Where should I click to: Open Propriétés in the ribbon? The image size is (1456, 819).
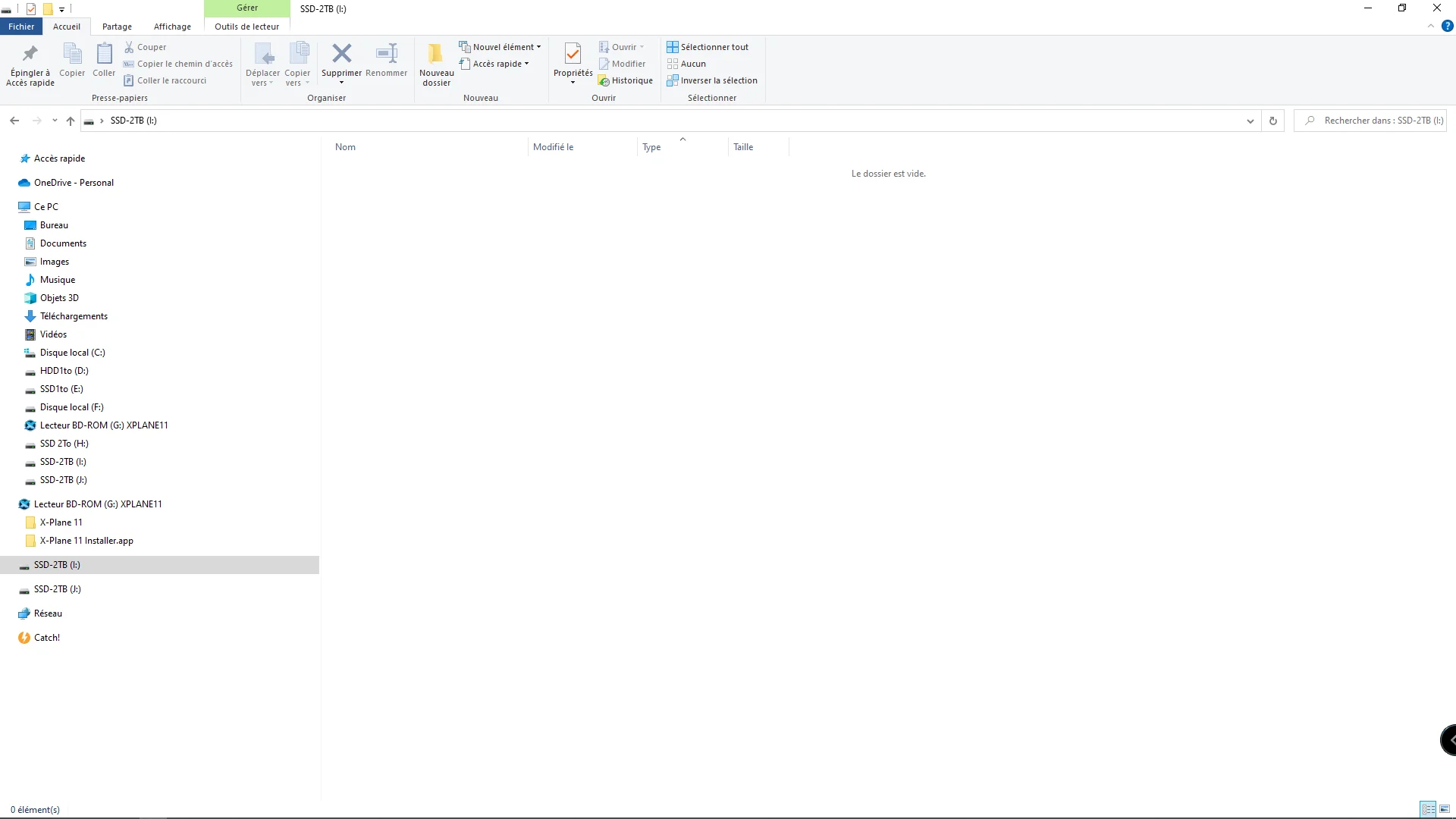[573, 54]
